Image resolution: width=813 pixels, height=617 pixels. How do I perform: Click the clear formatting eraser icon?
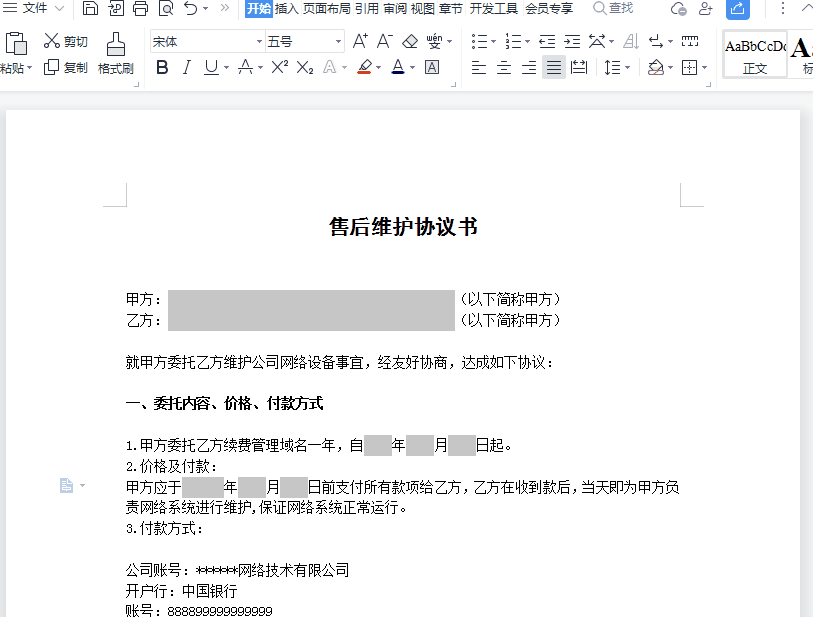coord(410,42)
